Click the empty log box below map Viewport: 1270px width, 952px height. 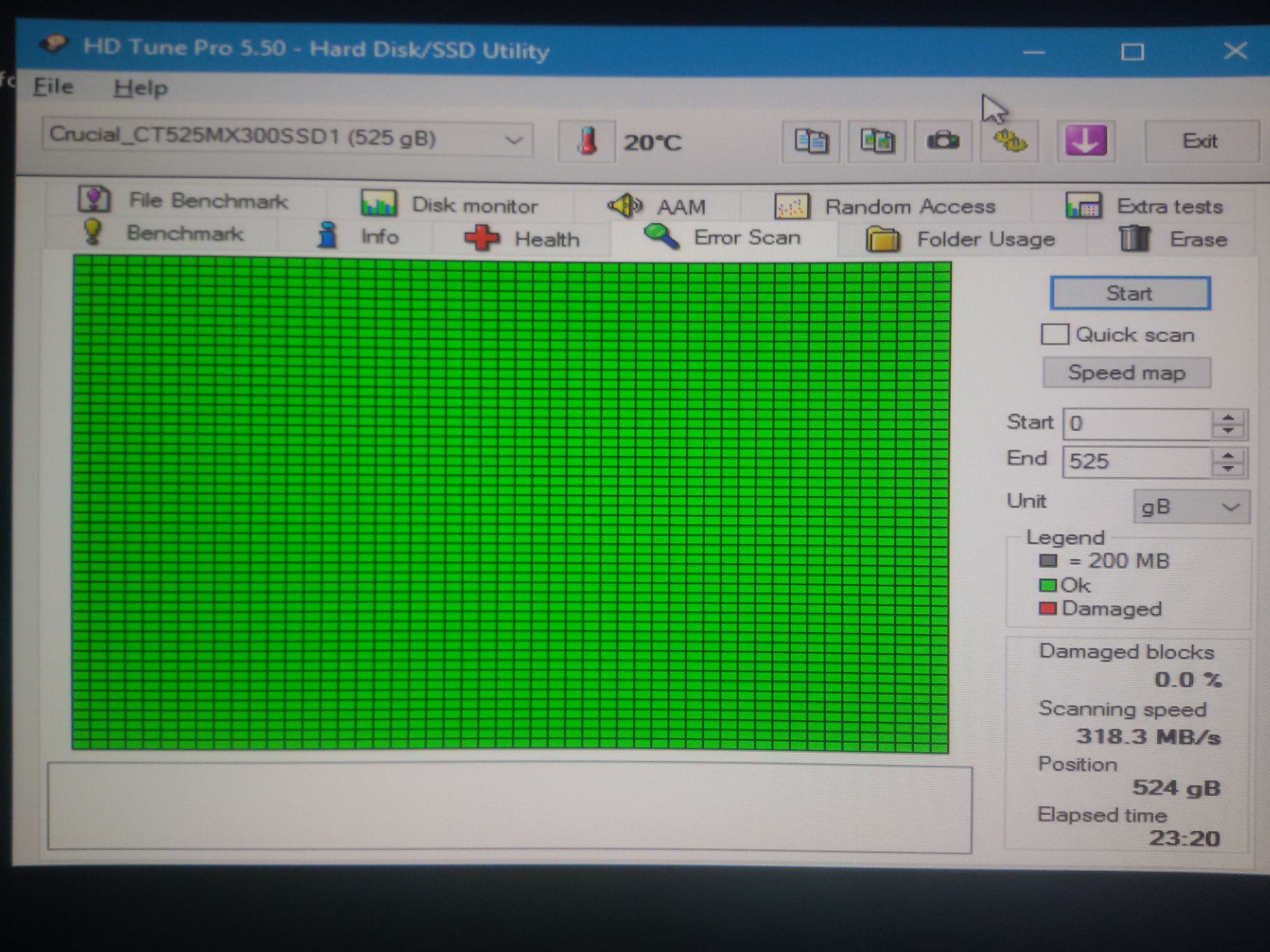(x=510, y=807)
